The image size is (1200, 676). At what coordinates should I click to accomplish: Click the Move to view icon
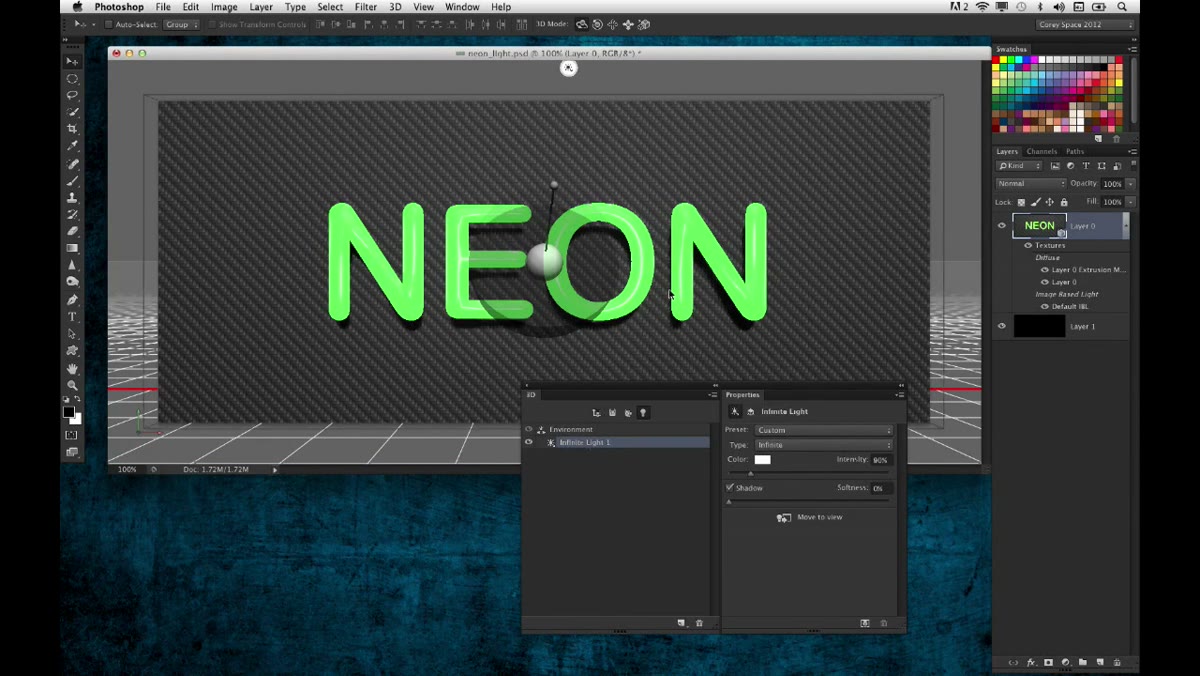(784, 517)
